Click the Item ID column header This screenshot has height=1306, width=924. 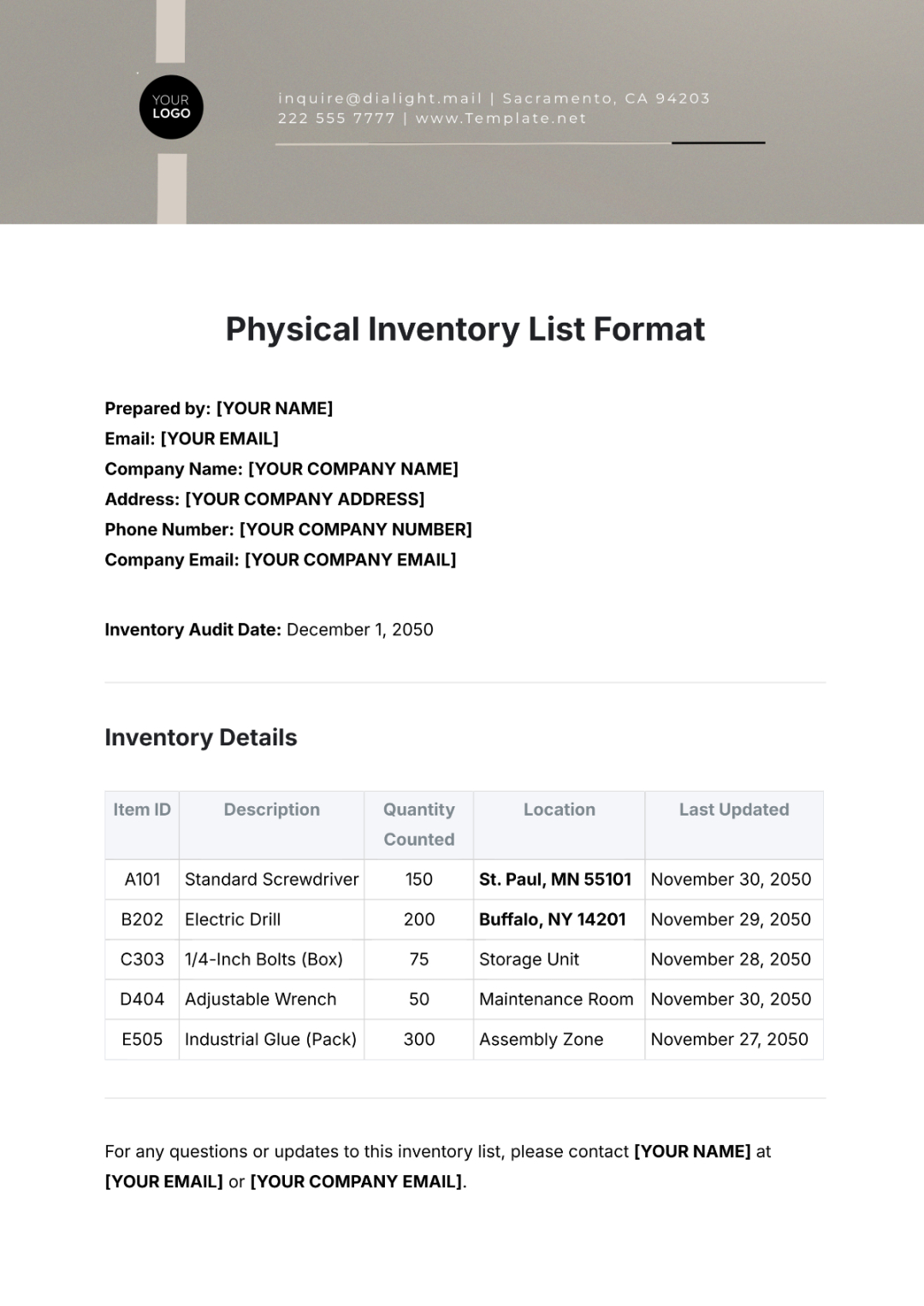click(142, 810)
